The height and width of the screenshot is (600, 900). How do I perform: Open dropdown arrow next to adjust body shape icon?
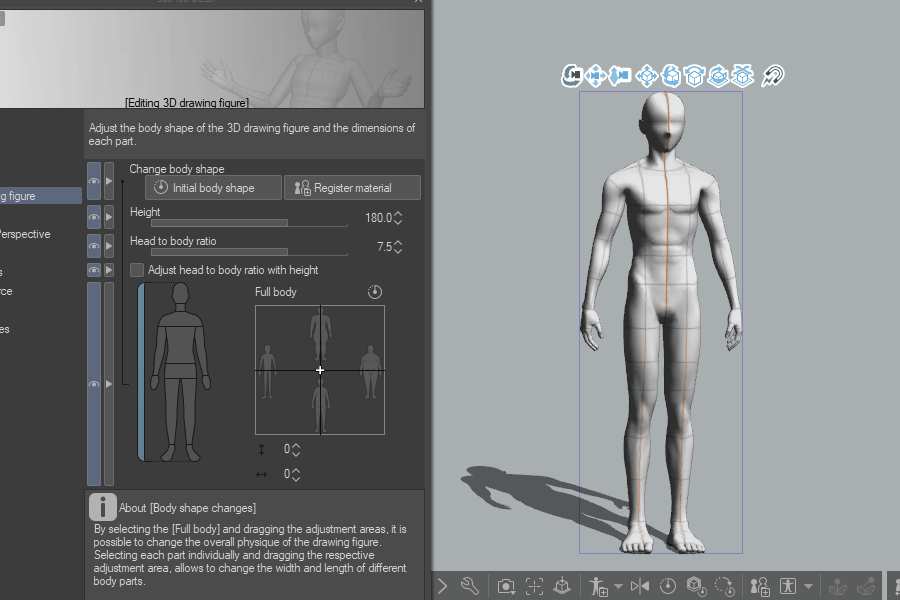808,586
